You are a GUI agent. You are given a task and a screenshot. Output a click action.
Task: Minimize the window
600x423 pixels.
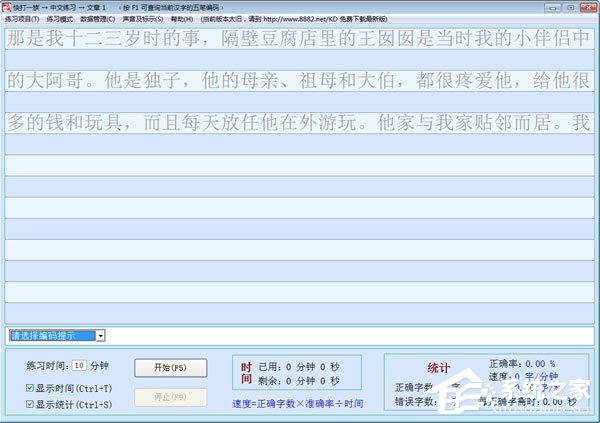(553, 7)
